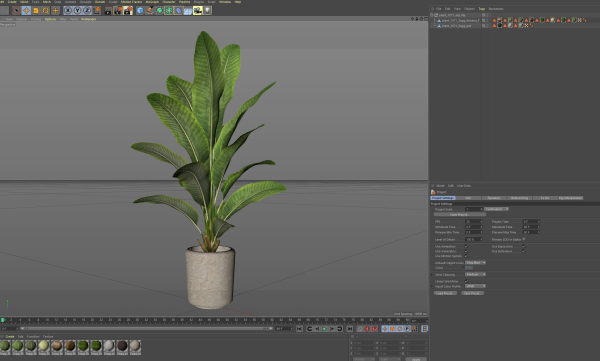Viewport: 600px width, 361px height.
Task: Click the Load Preset button
Action: coord(445,293)
